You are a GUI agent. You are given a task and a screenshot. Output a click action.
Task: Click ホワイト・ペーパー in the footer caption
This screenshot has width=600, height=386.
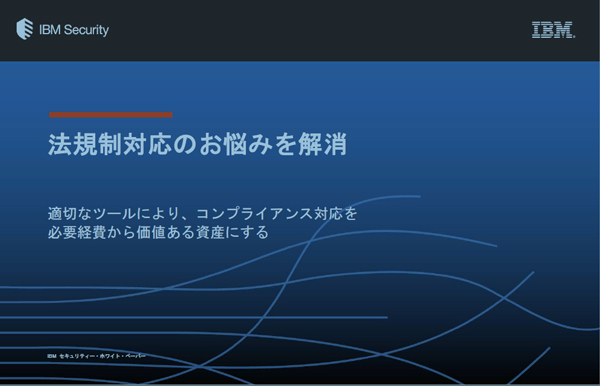tap(122, 356)
